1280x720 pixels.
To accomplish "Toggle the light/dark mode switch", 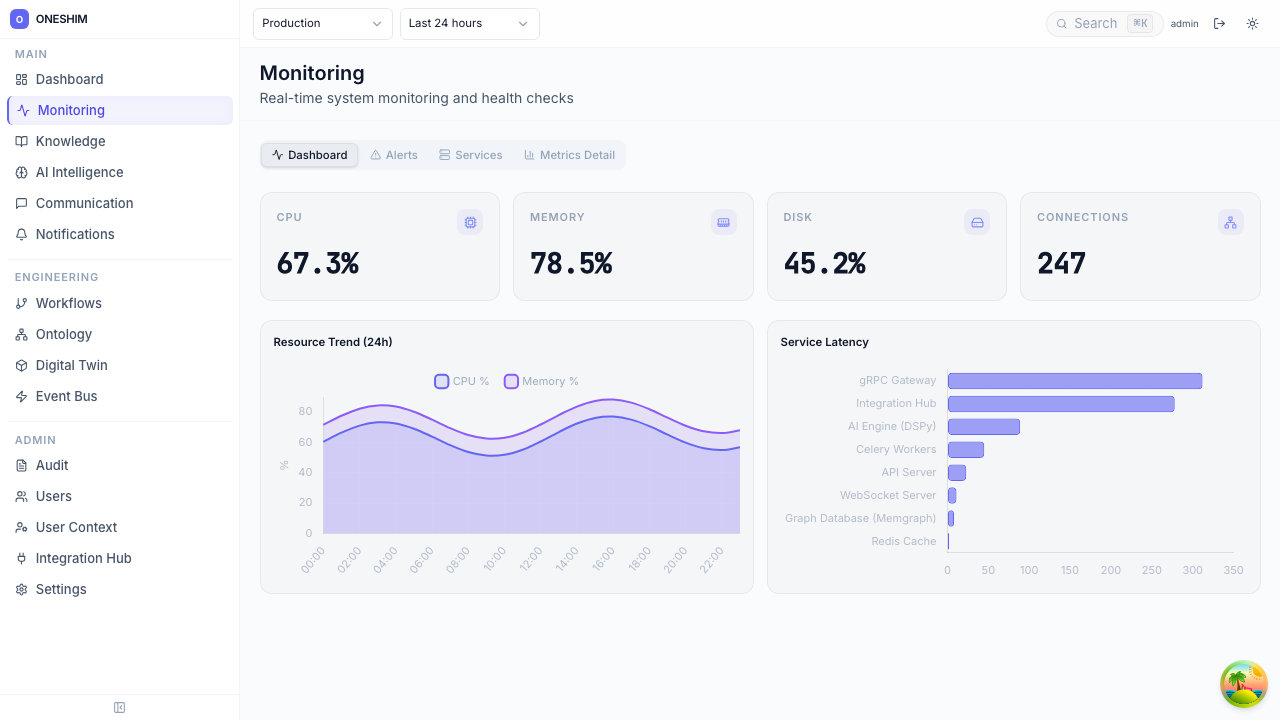I will tap(1252, 23).
